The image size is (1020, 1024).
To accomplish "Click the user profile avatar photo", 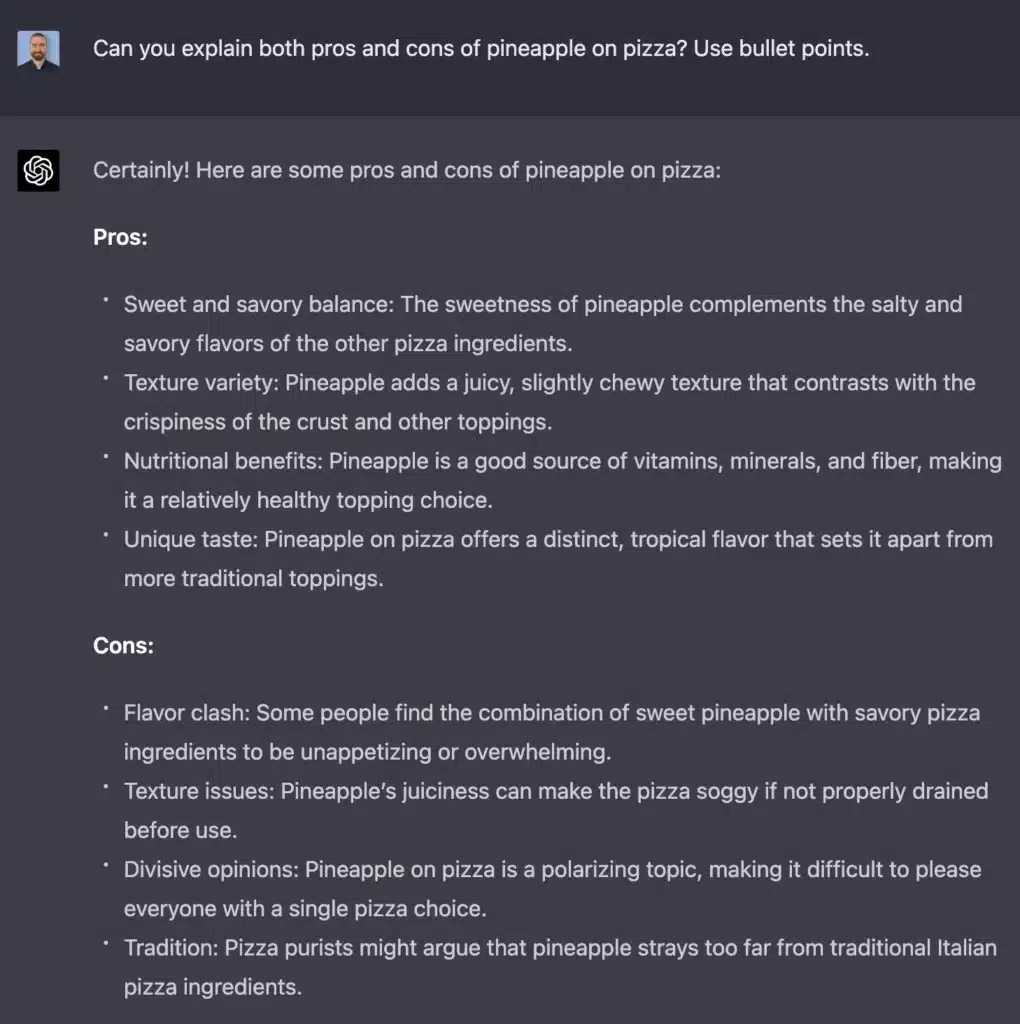I will click(x=38, y=49).
